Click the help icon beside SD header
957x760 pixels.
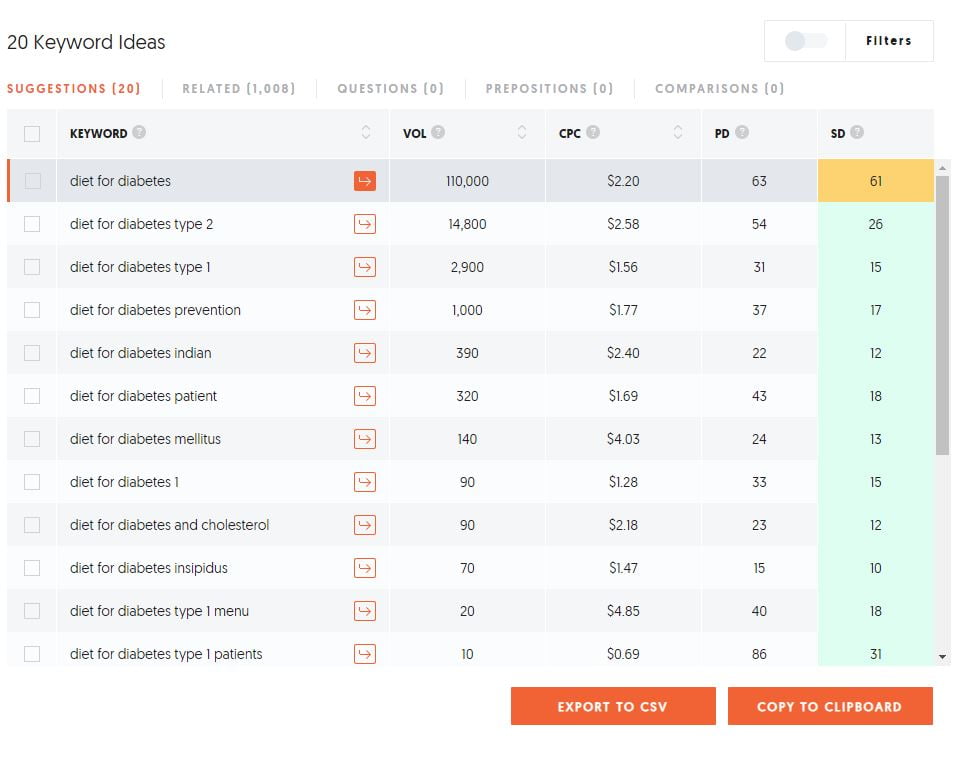pos(857,133)
